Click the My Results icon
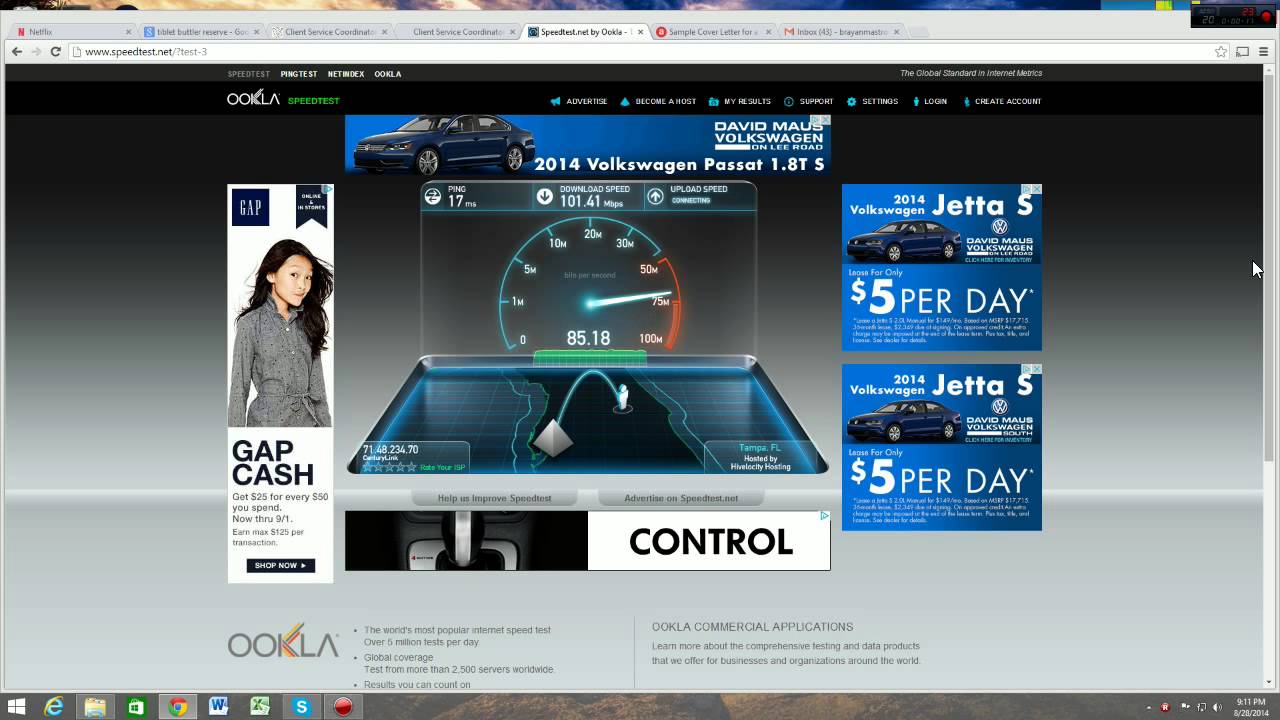Screen dimensions: 1280x720 click(714, 101)
